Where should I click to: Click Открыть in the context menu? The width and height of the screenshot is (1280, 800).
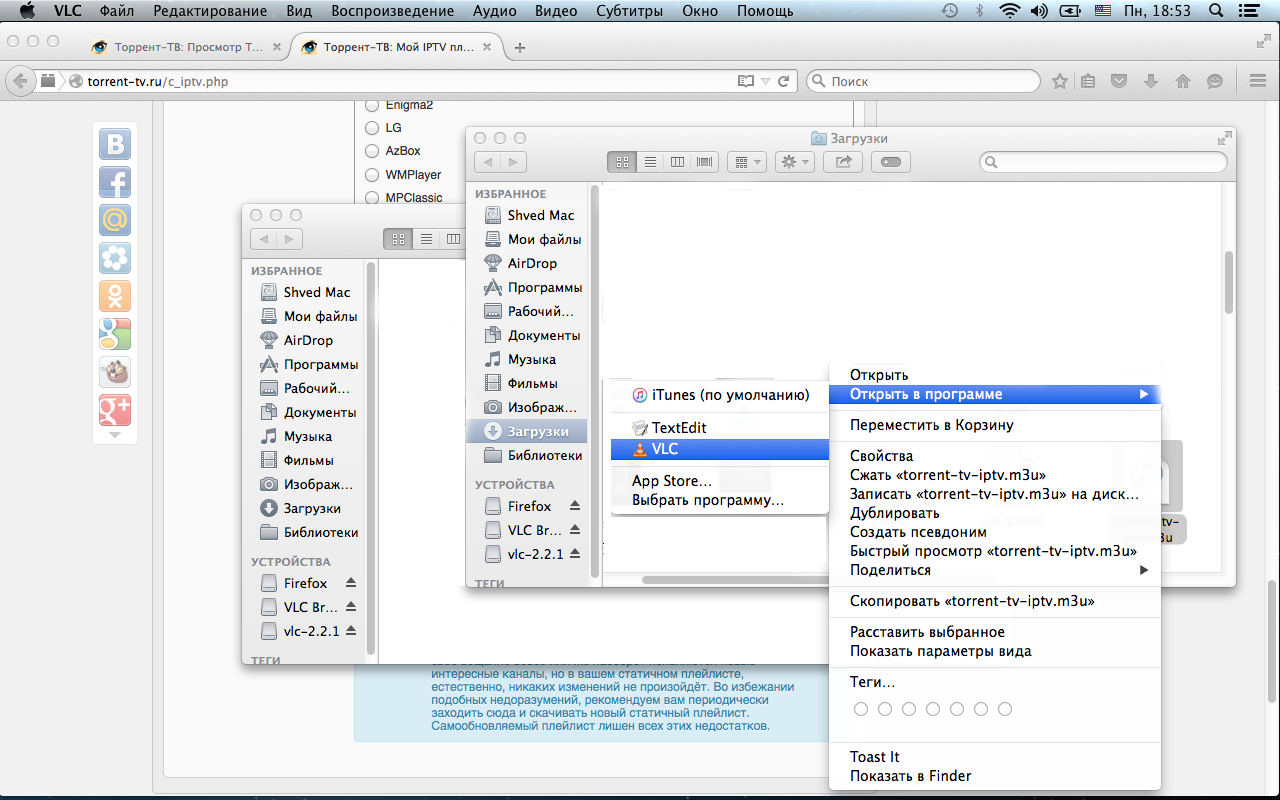pyautogui.click(x=996, y=375)
